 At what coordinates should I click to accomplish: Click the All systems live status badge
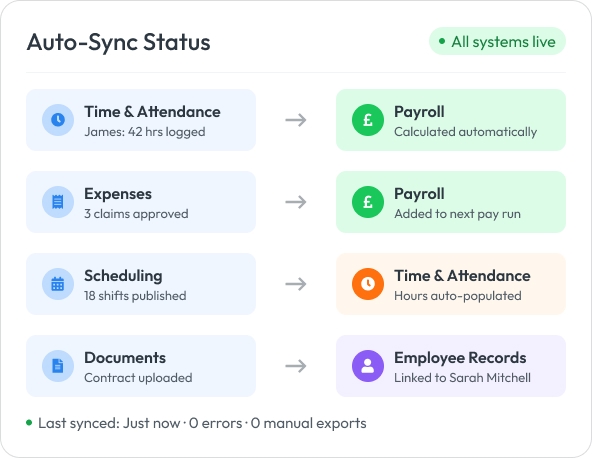(x=497, y=41)
